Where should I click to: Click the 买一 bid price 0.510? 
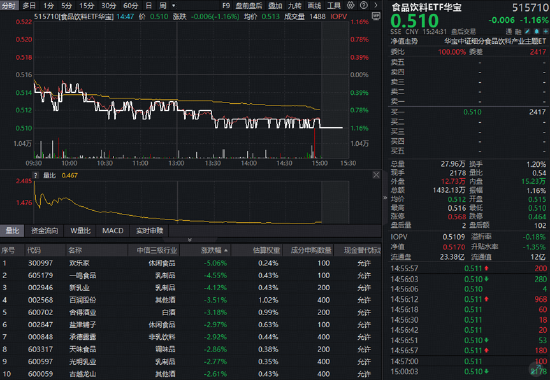click(x=472, y=112)
